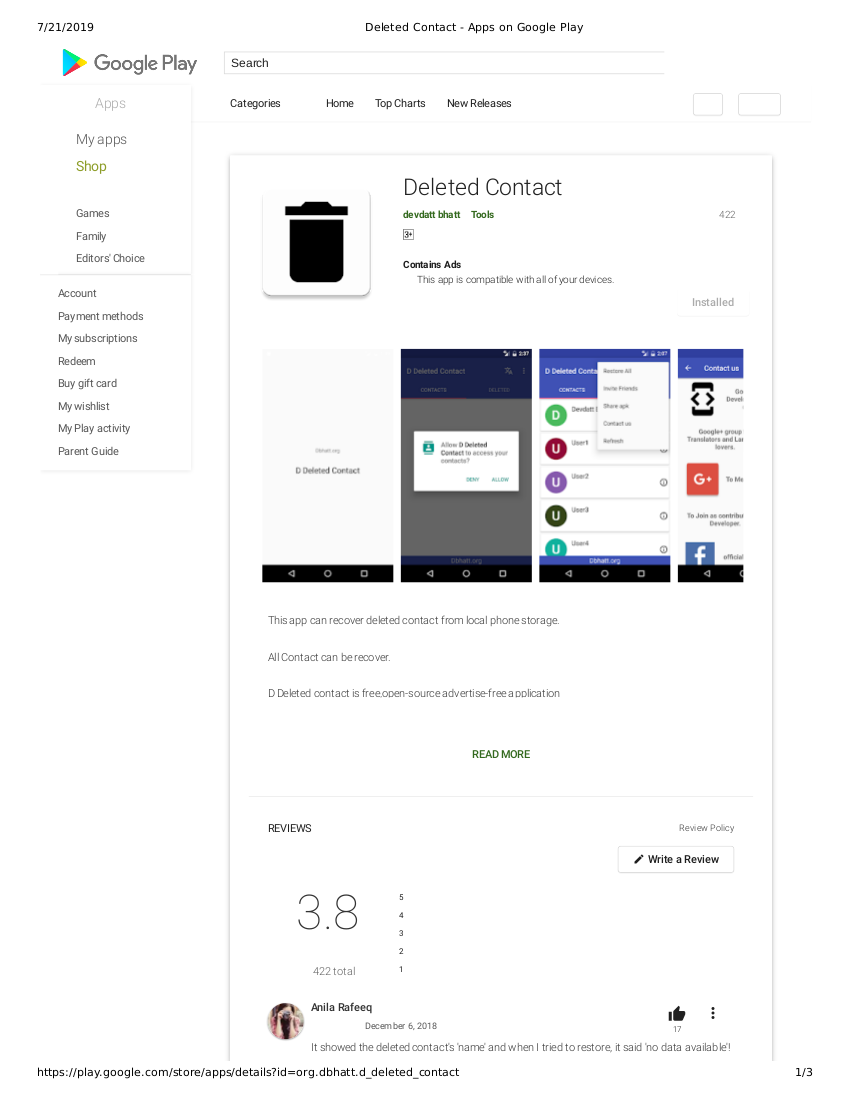Open the Apps section header in sidebar
The height and width of the screenshot is (1100, 850).
pyautogui.click(x=110, y=104)
